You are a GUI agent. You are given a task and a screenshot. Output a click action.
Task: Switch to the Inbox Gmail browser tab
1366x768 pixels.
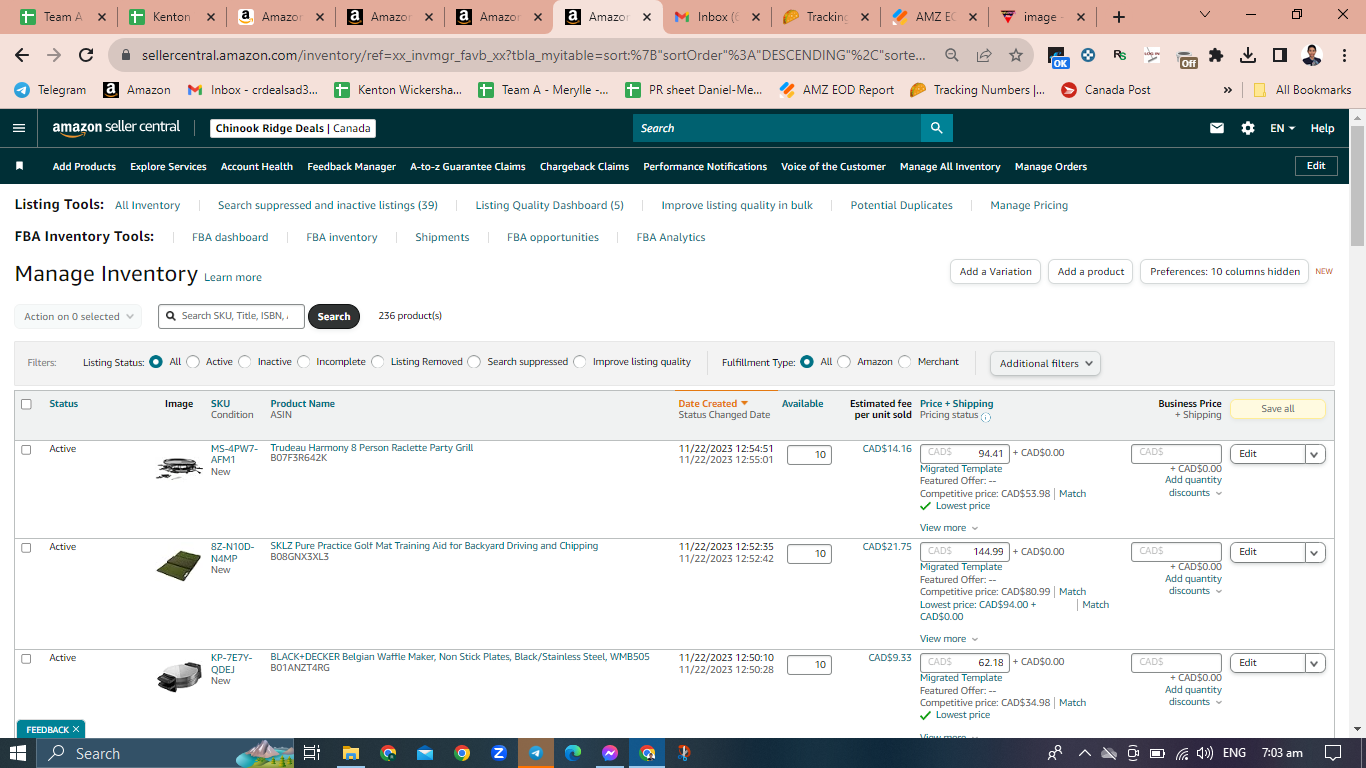715,17
